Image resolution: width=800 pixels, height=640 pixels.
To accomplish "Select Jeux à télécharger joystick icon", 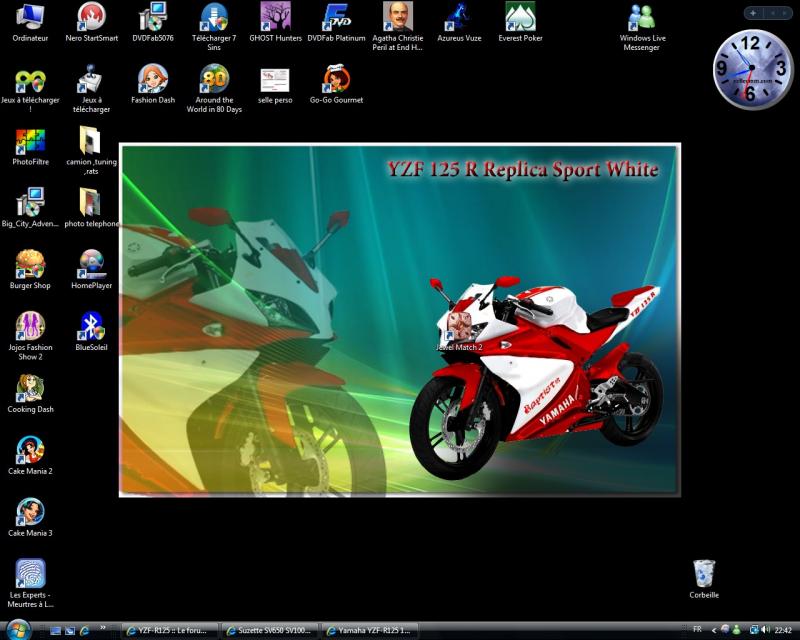I will tap(91, 88).
